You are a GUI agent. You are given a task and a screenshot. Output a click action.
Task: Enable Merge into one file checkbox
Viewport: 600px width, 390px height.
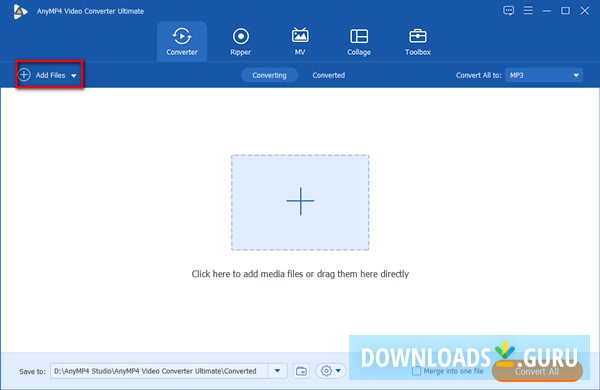click(x=416, y=371)
